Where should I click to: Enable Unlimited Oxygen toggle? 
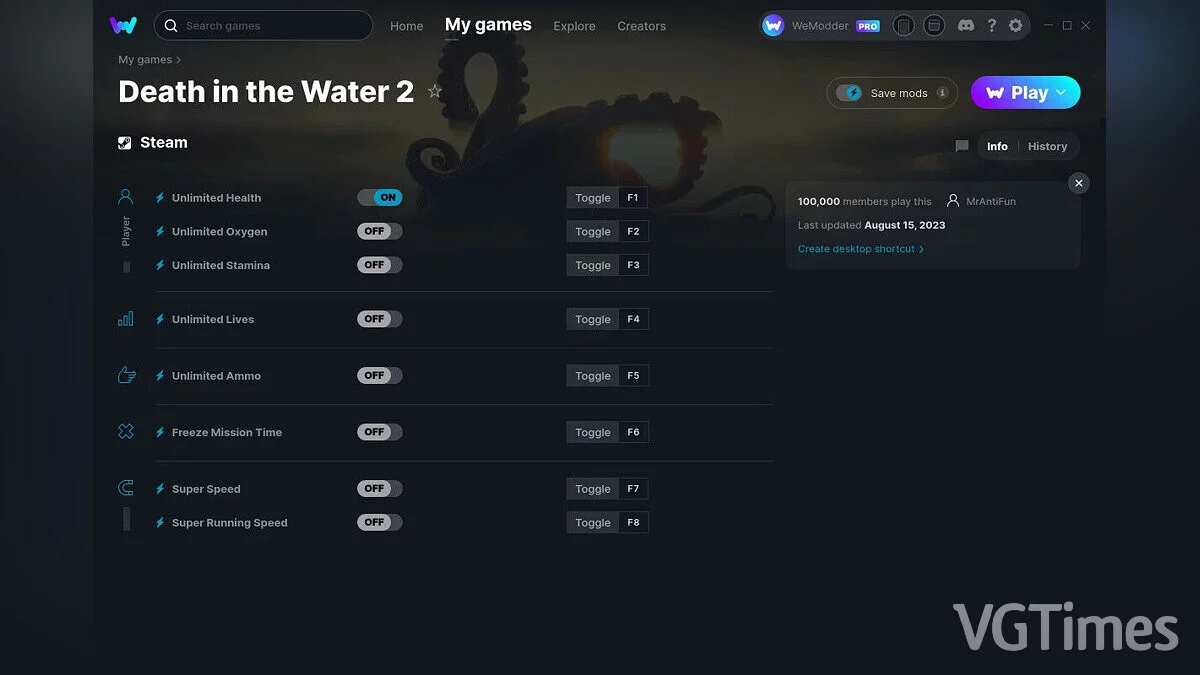(x=380, y=231)
